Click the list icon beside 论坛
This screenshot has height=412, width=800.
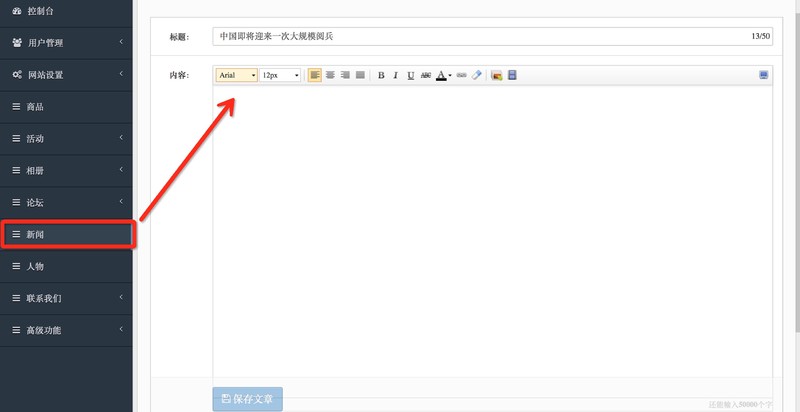16,203
